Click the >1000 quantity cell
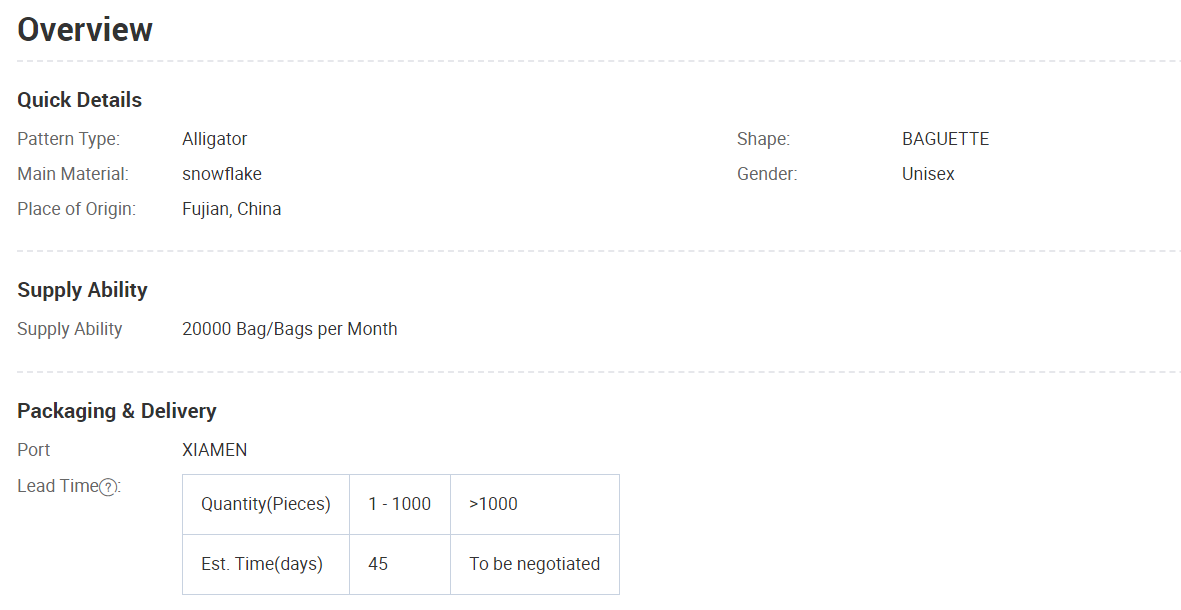This screenshot has width=1181, height=610. (x=535, y=505)
